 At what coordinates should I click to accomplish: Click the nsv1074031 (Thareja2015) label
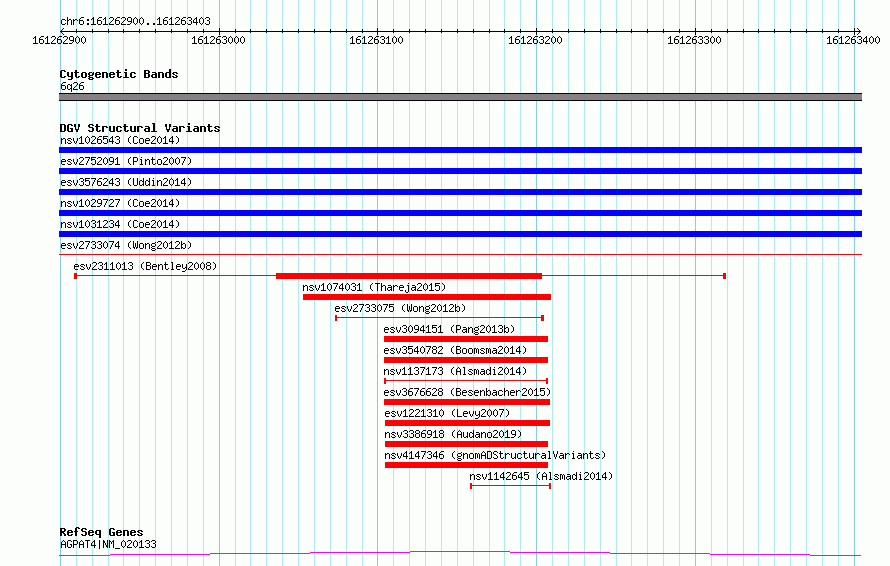click(374, 287)
